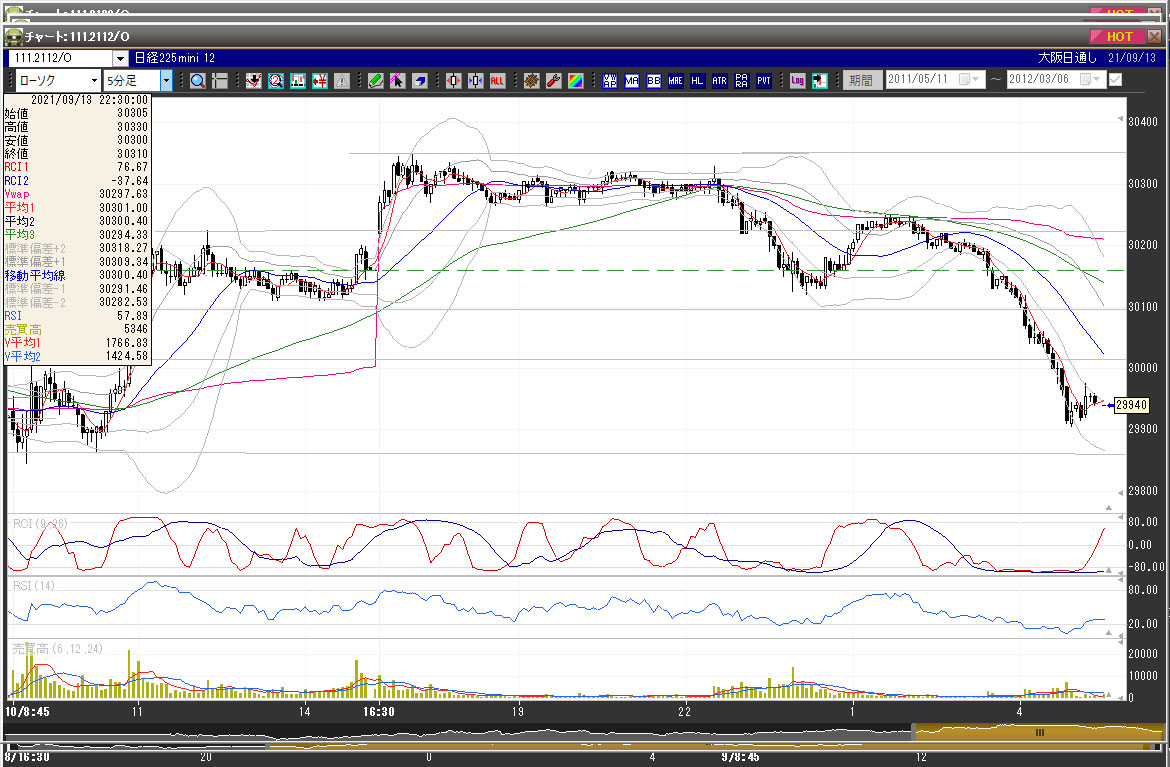Toggle the ATR indicator button

coord(719,80)
